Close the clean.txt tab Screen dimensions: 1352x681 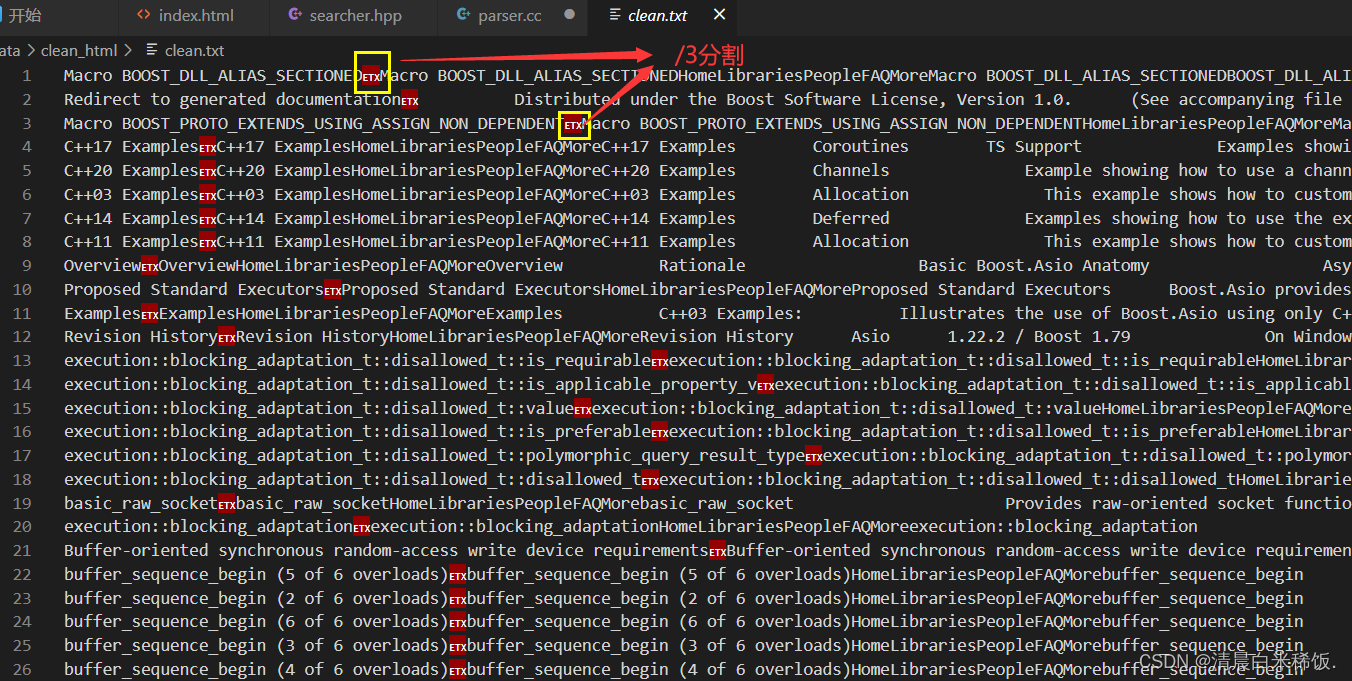(x=719, y=15)
